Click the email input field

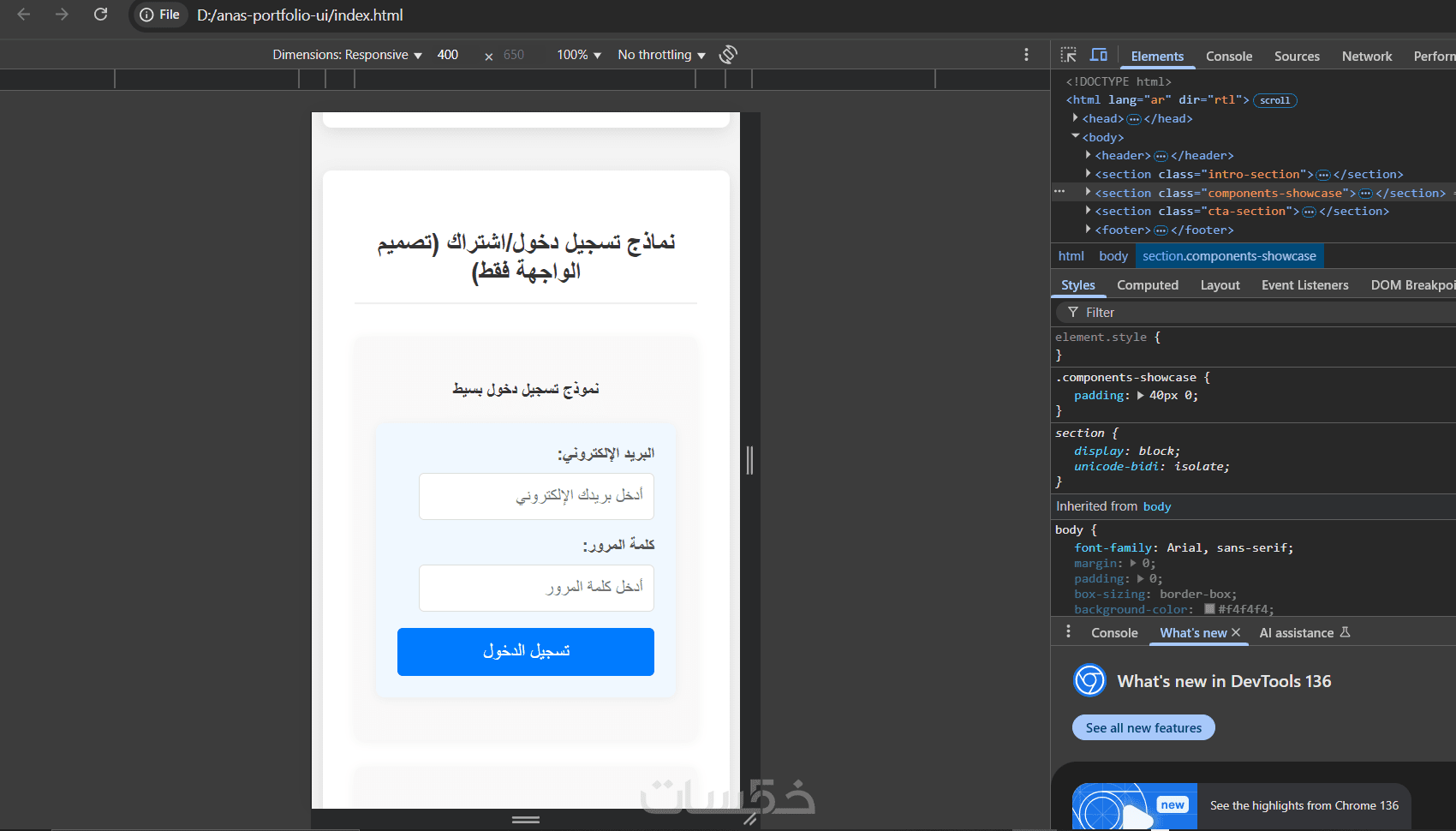pyautogui.click(x=536, y=496)
